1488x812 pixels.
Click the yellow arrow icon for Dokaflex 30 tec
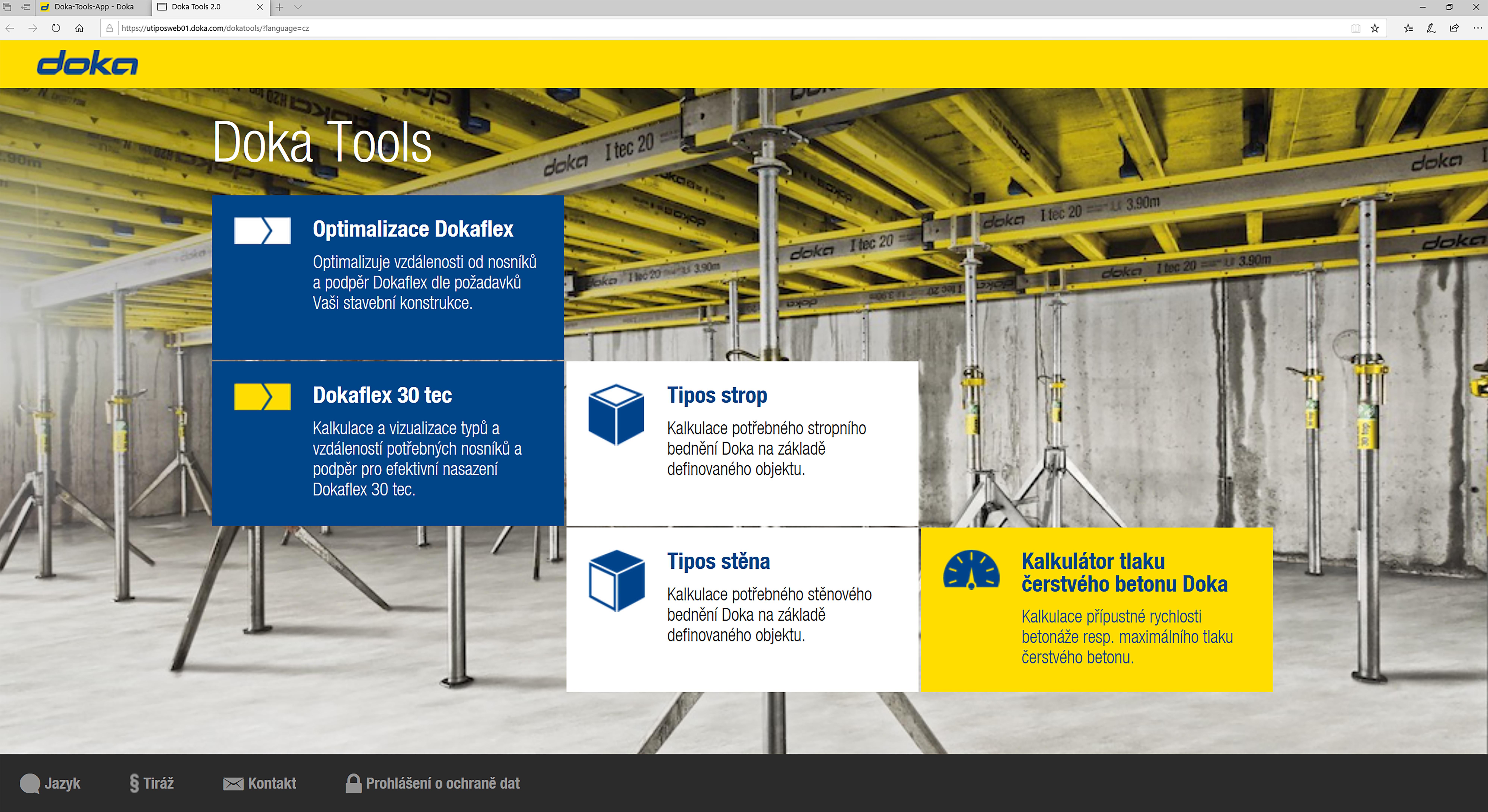click(x=262, y=397)
